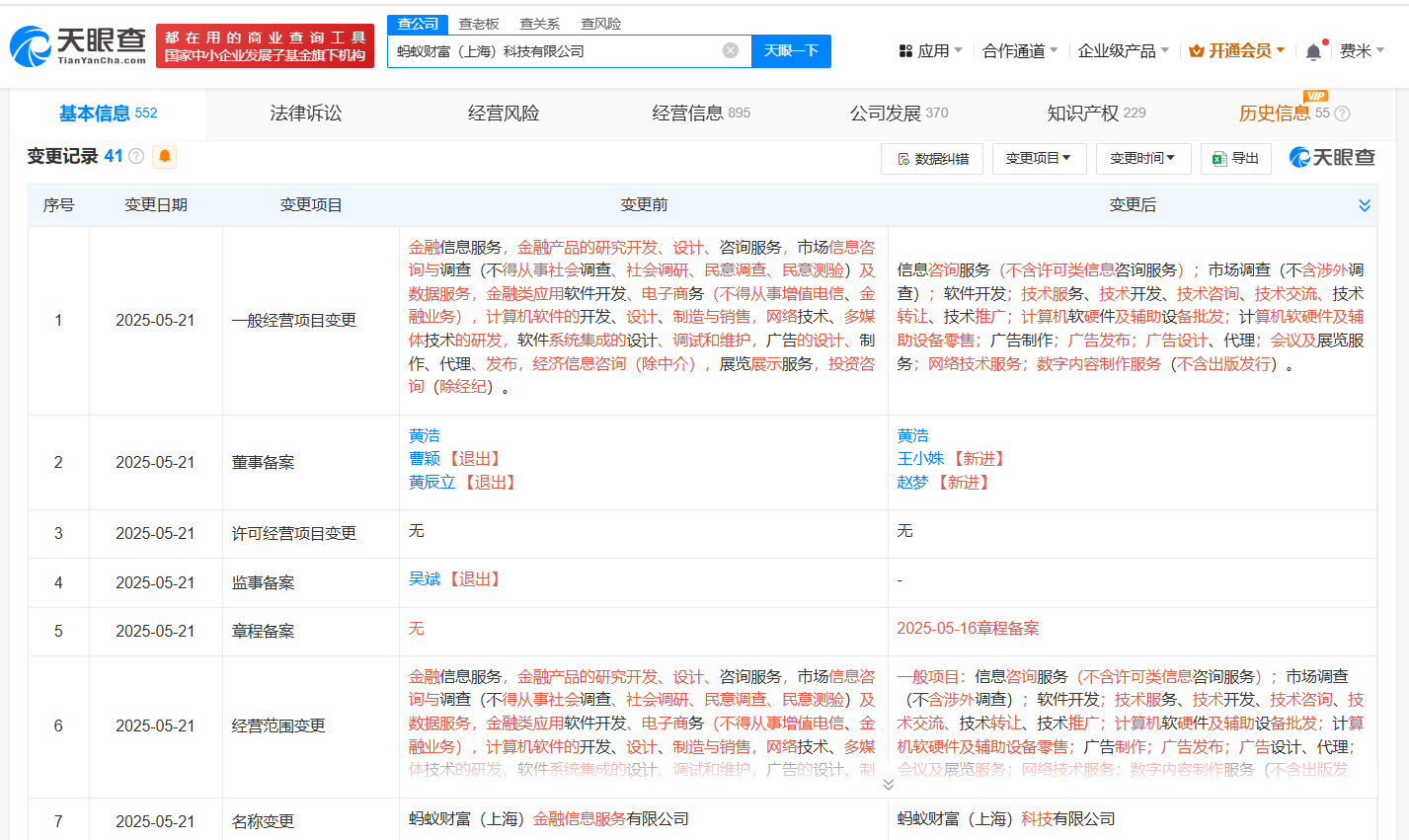Viewport: 1409px width, 840px height.
Task: Open the 变更时间 filter dropdown
Action: point(1143,158)
